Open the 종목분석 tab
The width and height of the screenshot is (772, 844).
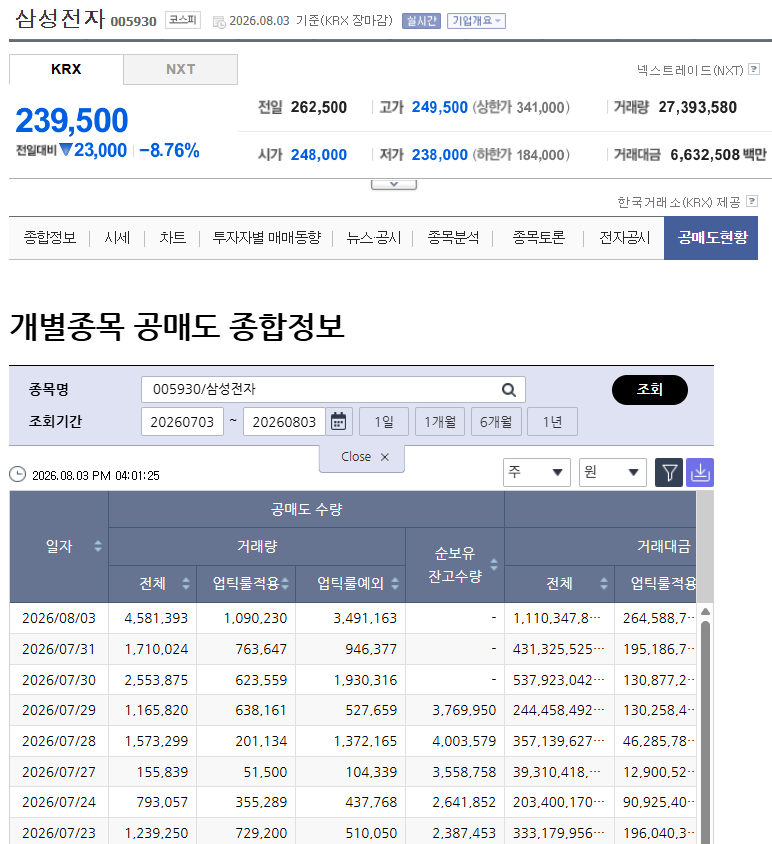(x=453, y=237)
